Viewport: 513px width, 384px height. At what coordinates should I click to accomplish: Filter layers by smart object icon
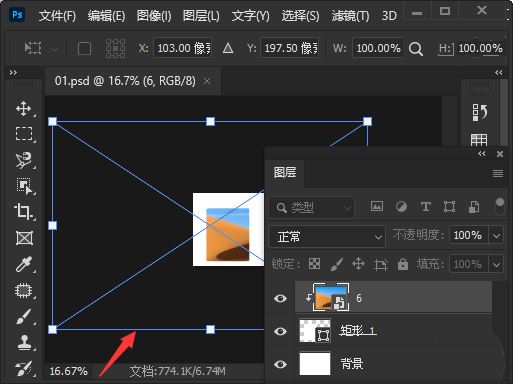click(x=474, y=207)
